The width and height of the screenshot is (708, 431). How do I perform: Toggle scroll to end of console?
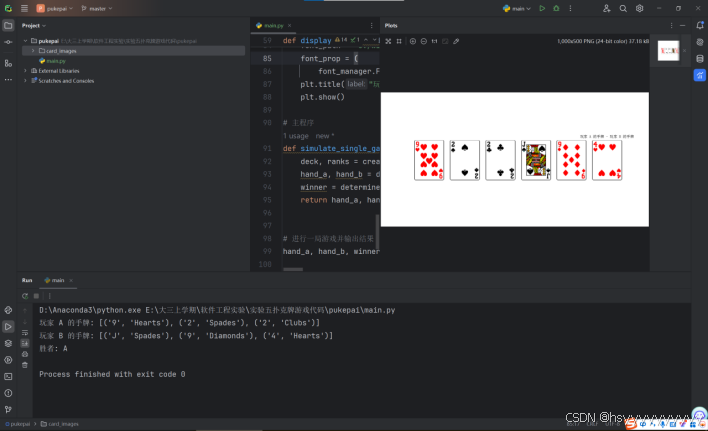(x=25, y=343)
